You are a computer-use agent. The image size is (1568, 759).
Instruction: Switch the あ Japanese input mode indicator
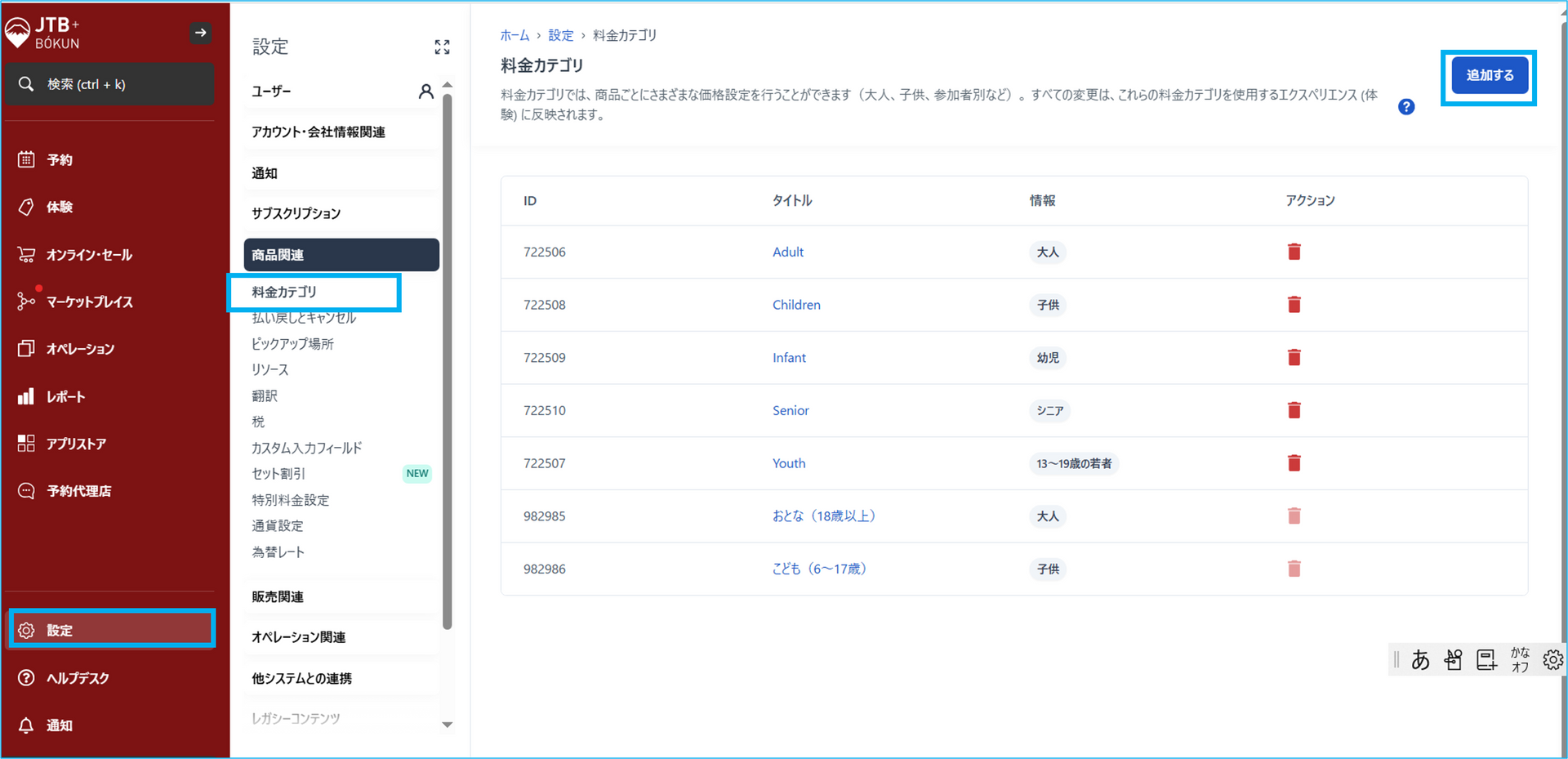tap(1420, 659)
